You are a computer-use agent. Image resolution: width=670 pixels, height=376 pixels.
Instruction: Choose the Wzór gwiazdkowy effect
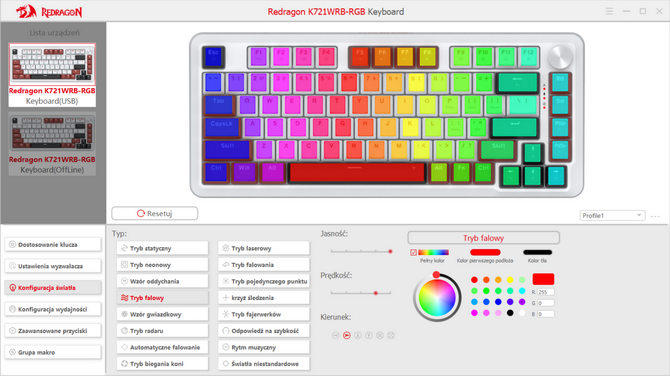162,314
